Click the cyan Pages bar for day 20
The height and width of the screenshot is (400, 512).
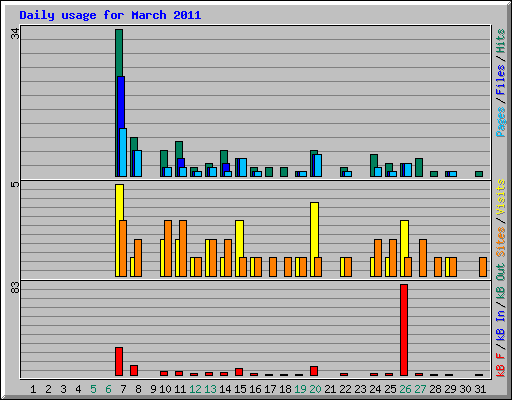click(318, 165)
